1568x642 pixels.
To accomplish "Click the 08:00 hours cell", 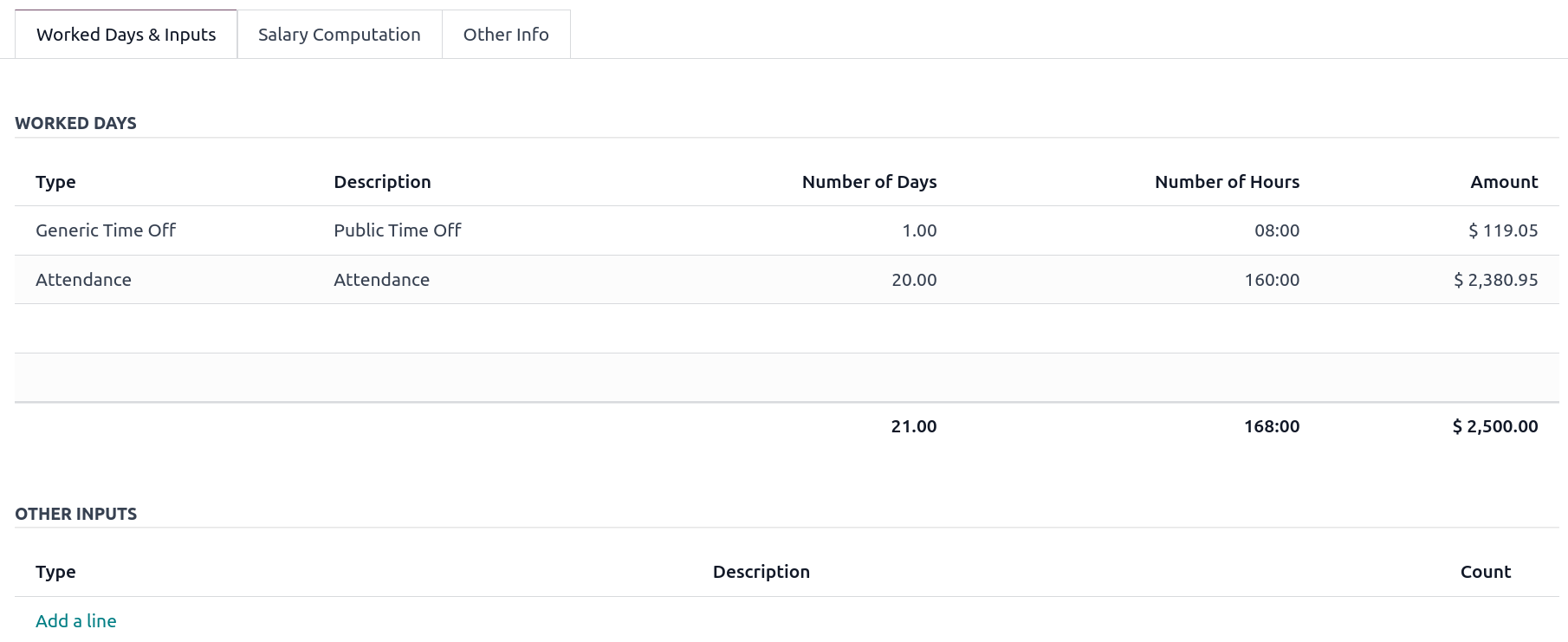I will 1277,230.
